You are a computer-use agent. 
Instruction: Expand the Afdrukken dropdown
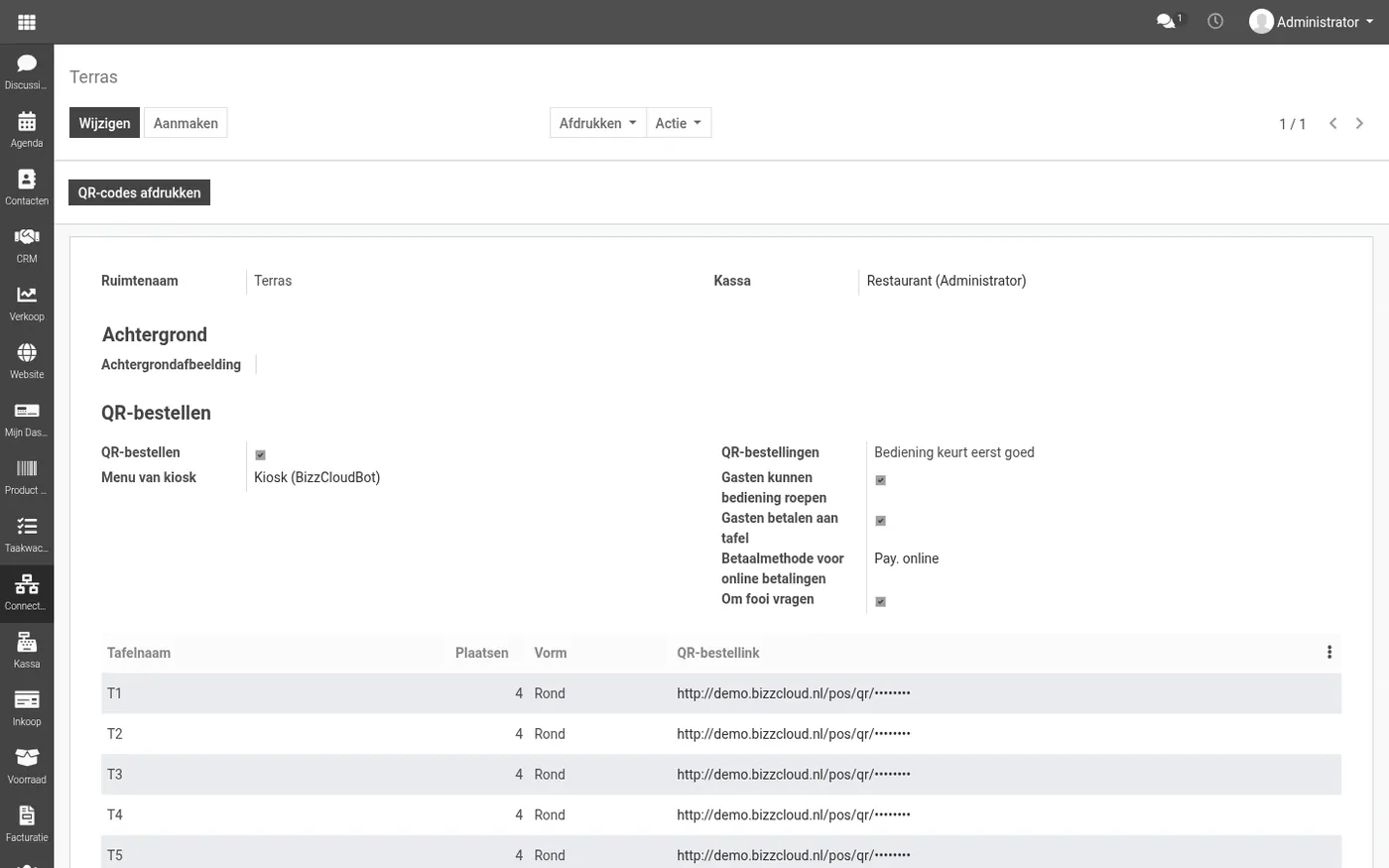598,123
